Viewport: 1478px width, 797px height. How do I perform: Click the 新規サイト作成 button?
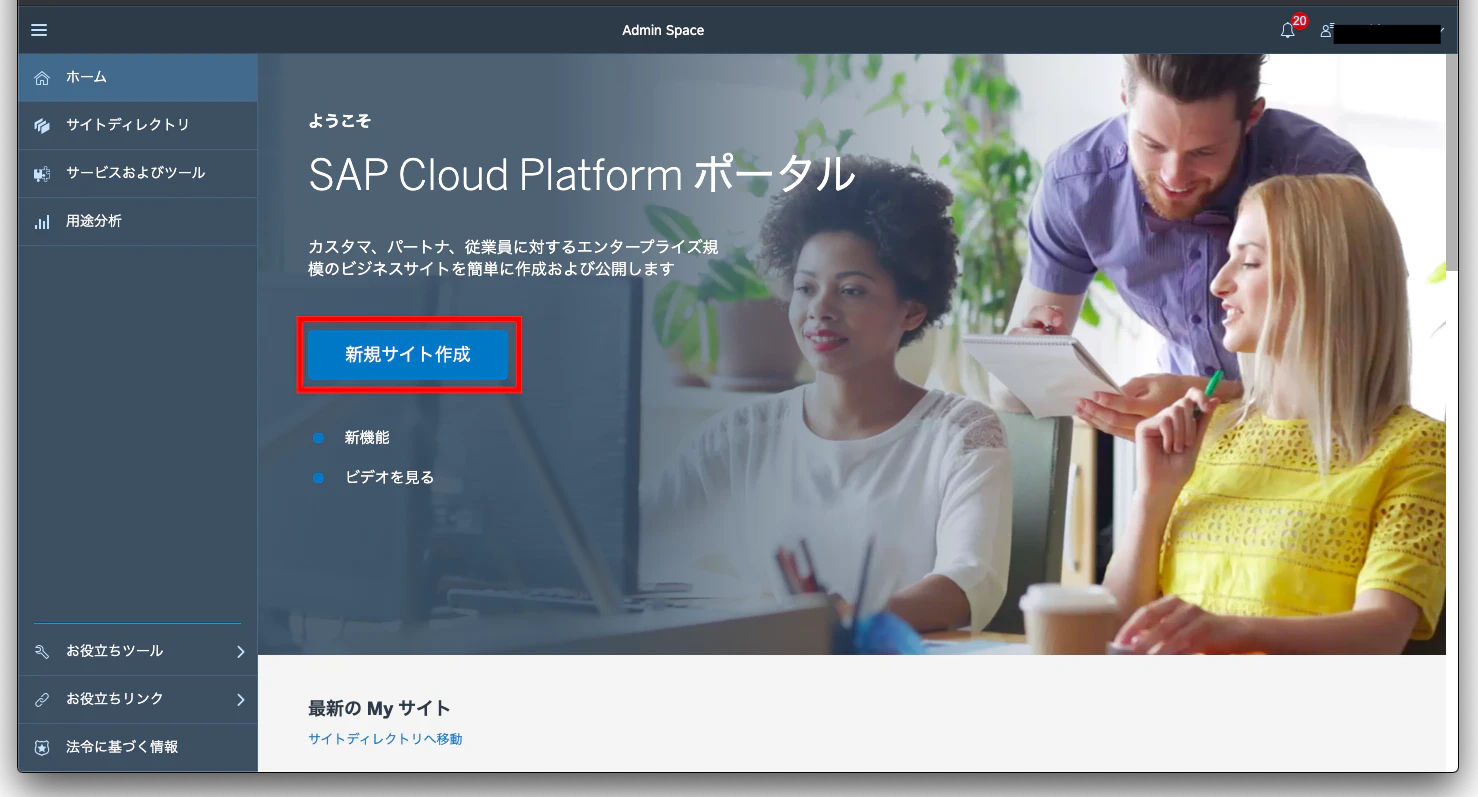(408, 354)
